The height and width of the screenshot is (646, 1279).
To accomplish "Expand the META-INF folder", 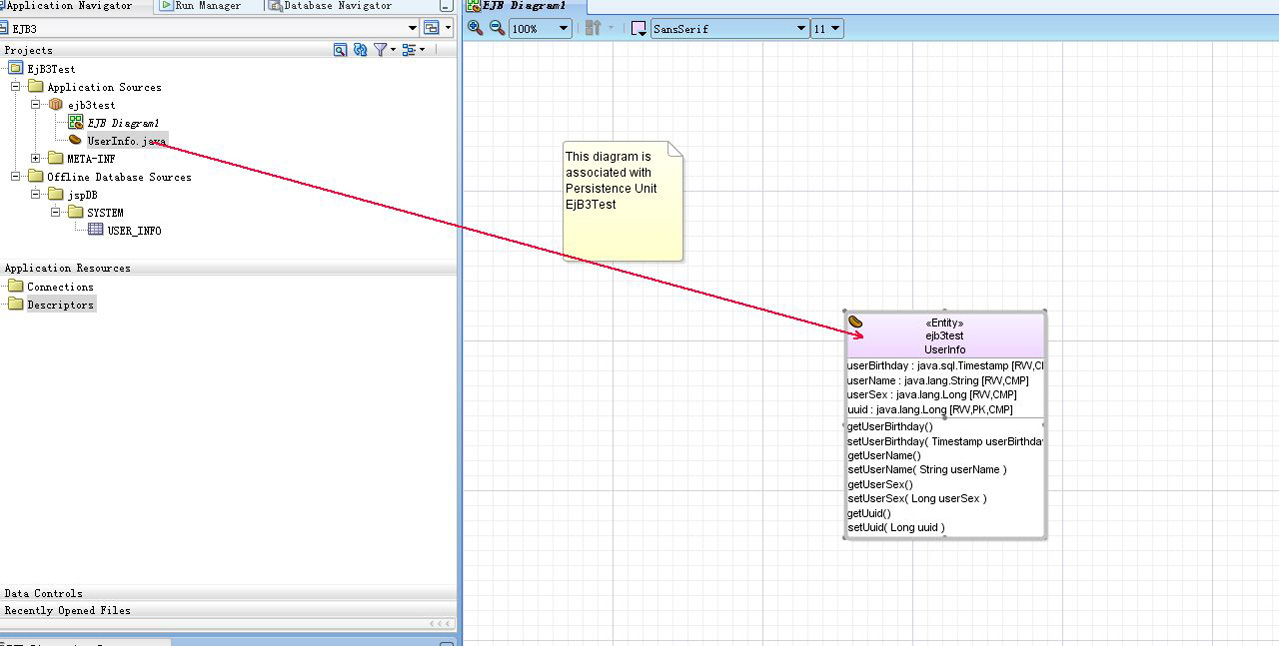I will point(36,158).
